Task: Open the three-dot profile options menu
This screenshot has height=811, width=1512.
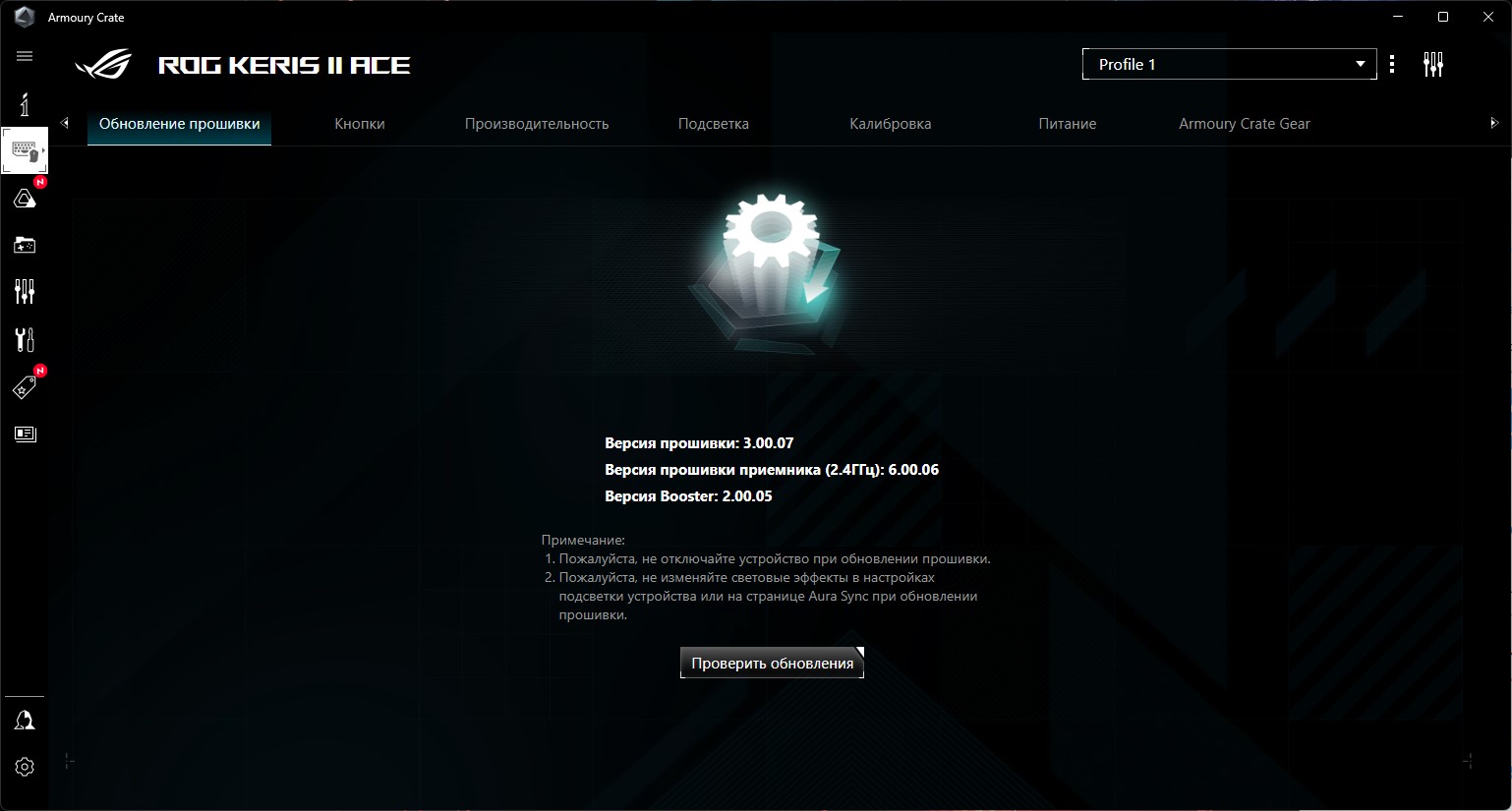Action: (1392, 64)
